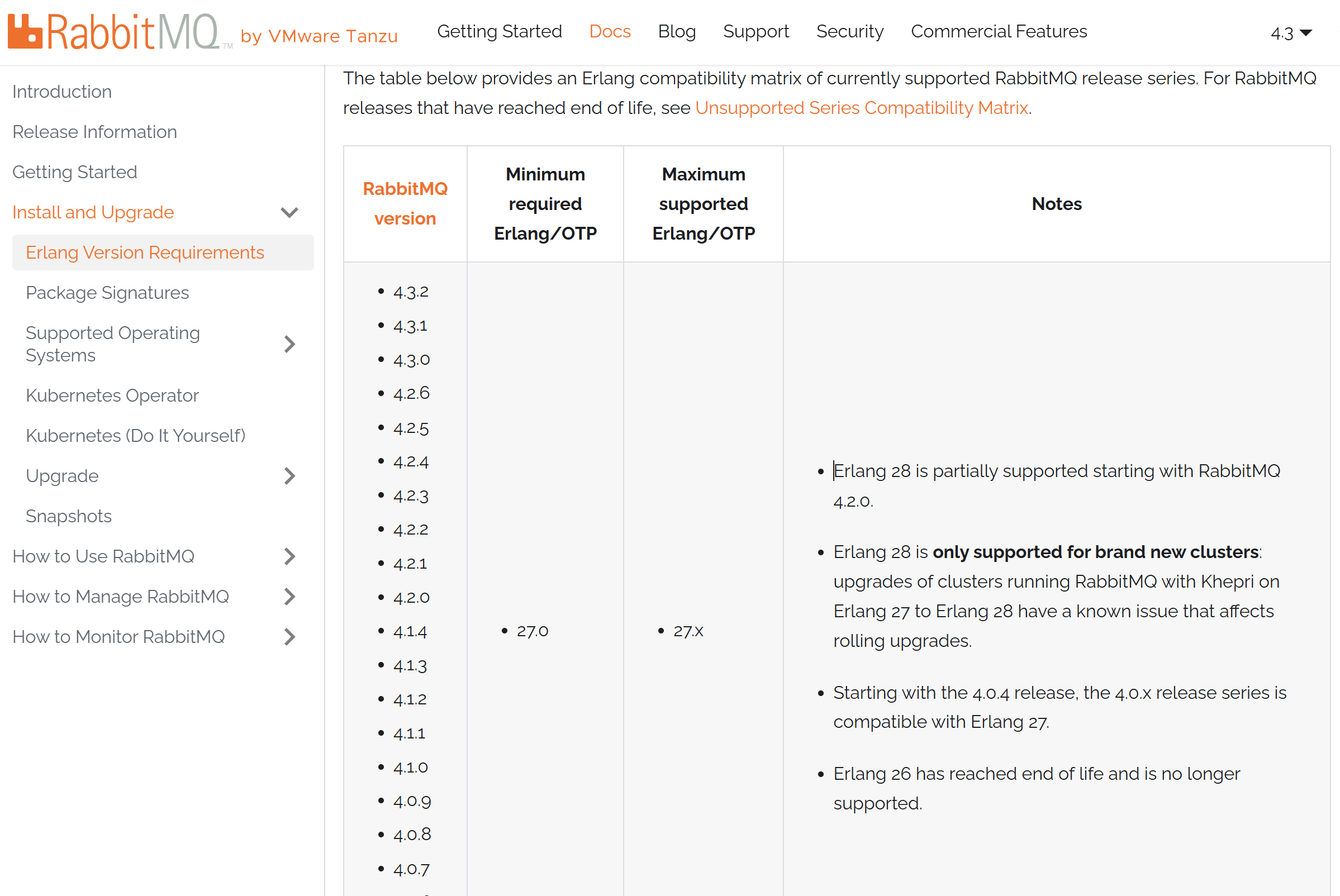Expand the Upgrade section chevron
This screenshot has height=896, width=1340.
tap(289, 475)
